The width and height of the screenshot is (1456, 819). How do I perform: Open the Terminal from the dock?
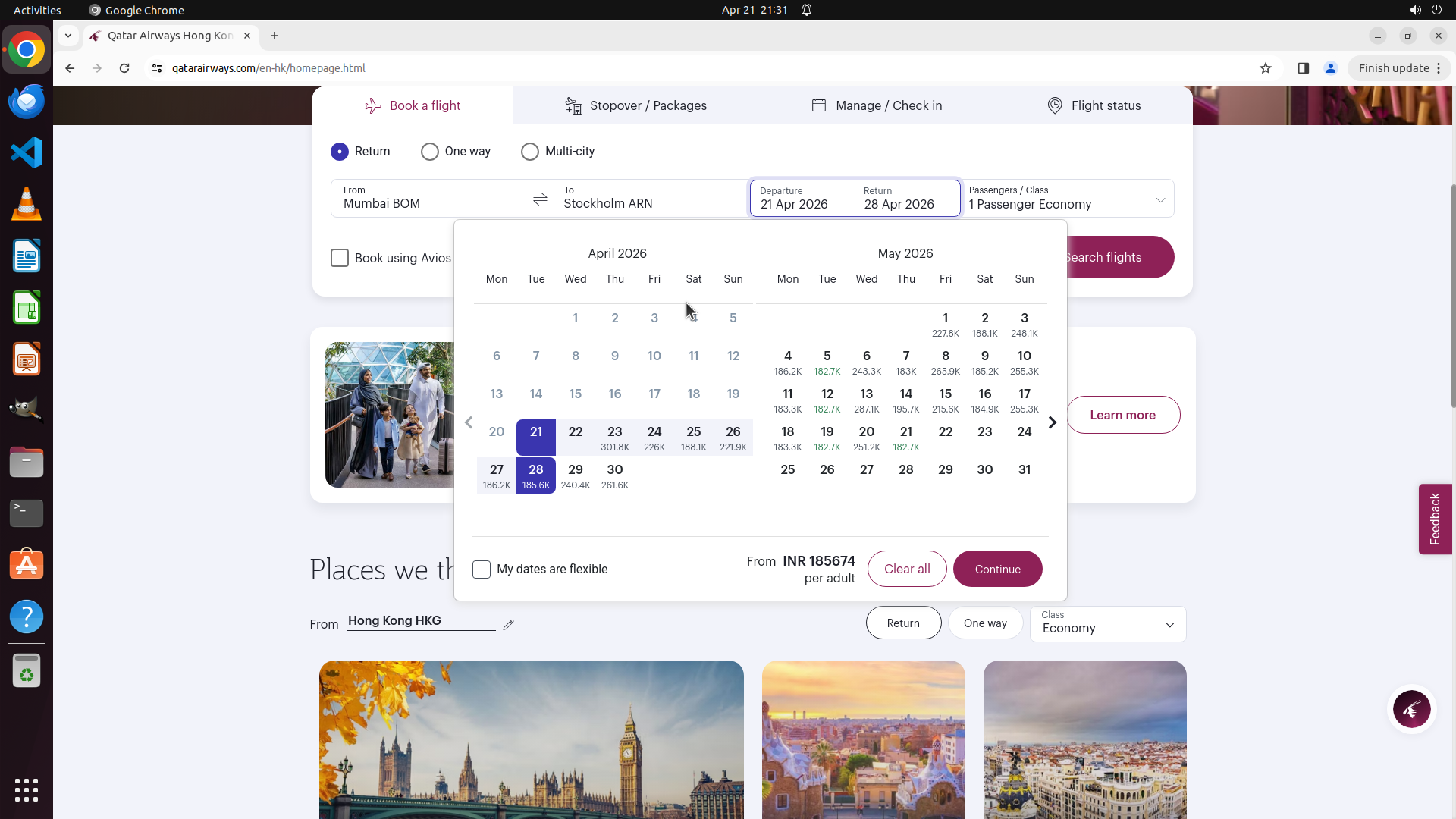point(26,513)
